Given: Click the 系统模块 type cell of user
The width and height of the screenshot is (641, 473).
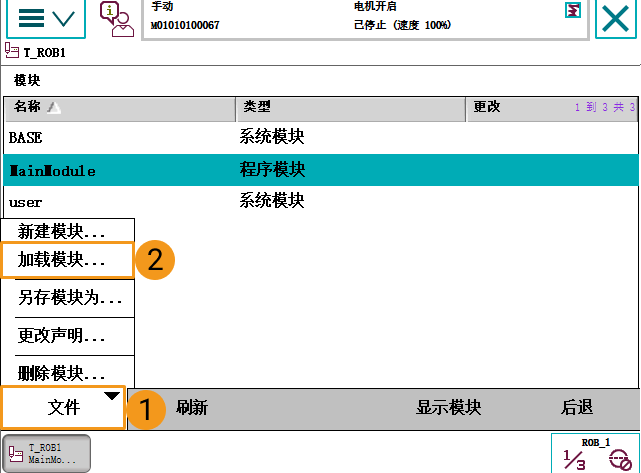Looking at the screenshot, I should click(272, 201).
